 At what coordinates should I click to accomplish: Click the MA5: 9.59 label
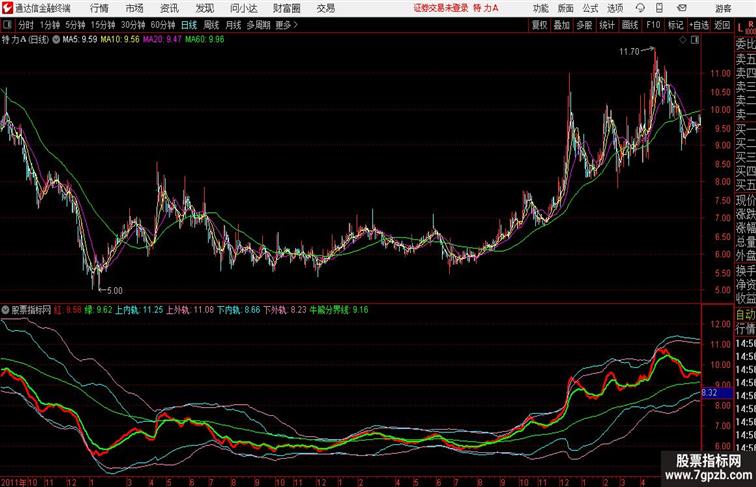(x=80, y=40)
